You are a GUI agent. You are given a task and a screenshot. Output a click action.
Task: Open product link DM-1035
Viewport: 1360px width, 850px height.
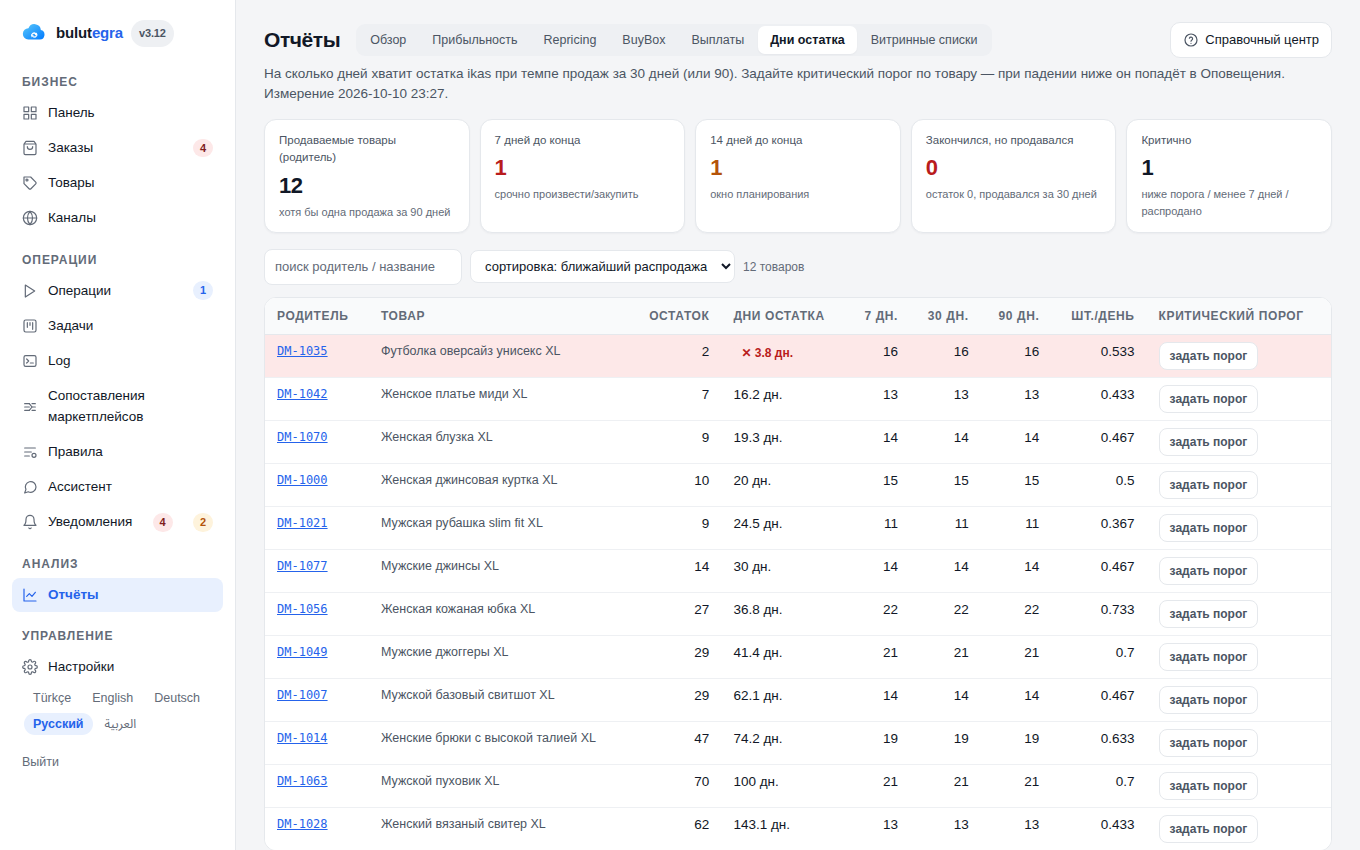[302, 351]
